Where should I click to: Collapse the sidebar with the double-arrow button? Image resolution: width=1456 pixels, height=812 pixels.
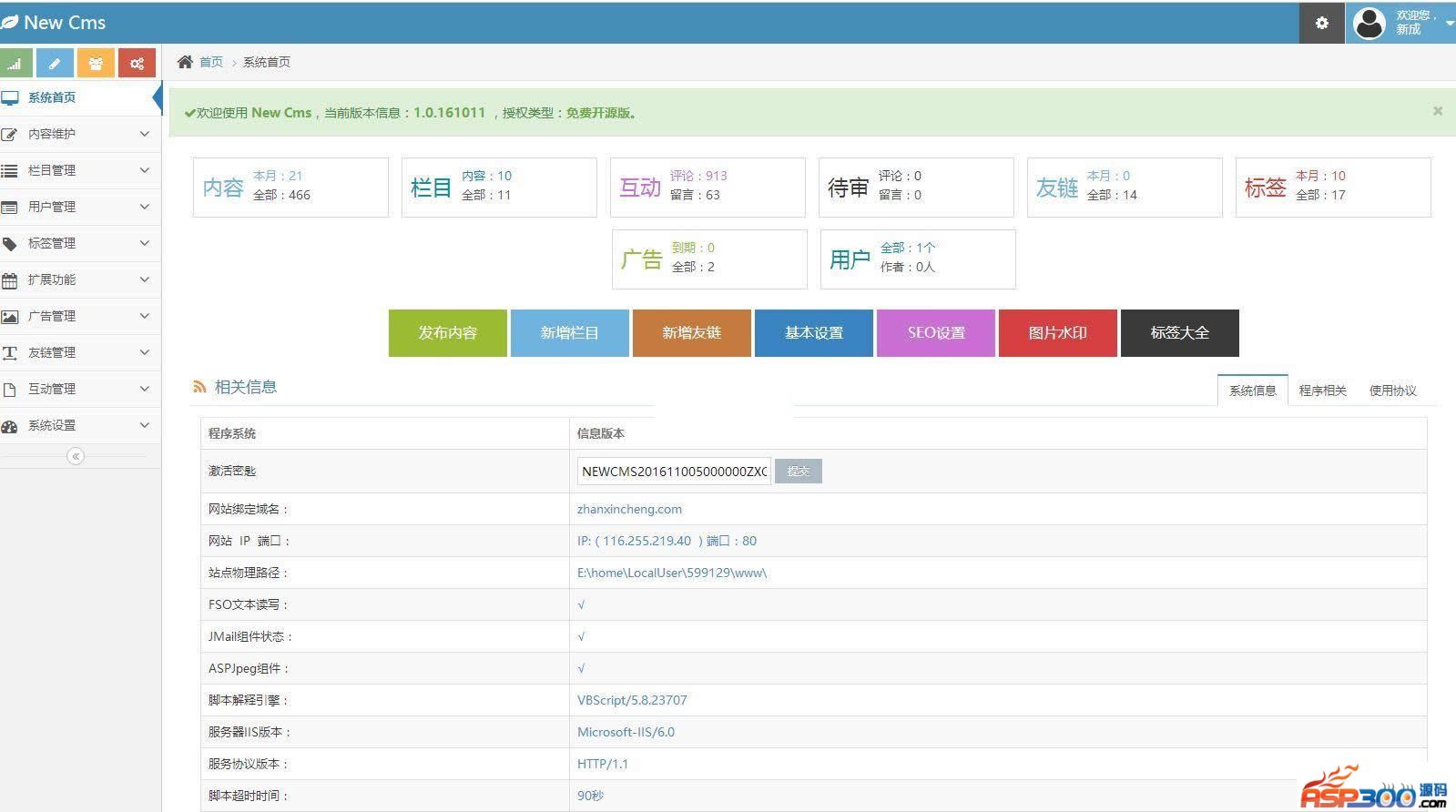click(x=76, y=456)
